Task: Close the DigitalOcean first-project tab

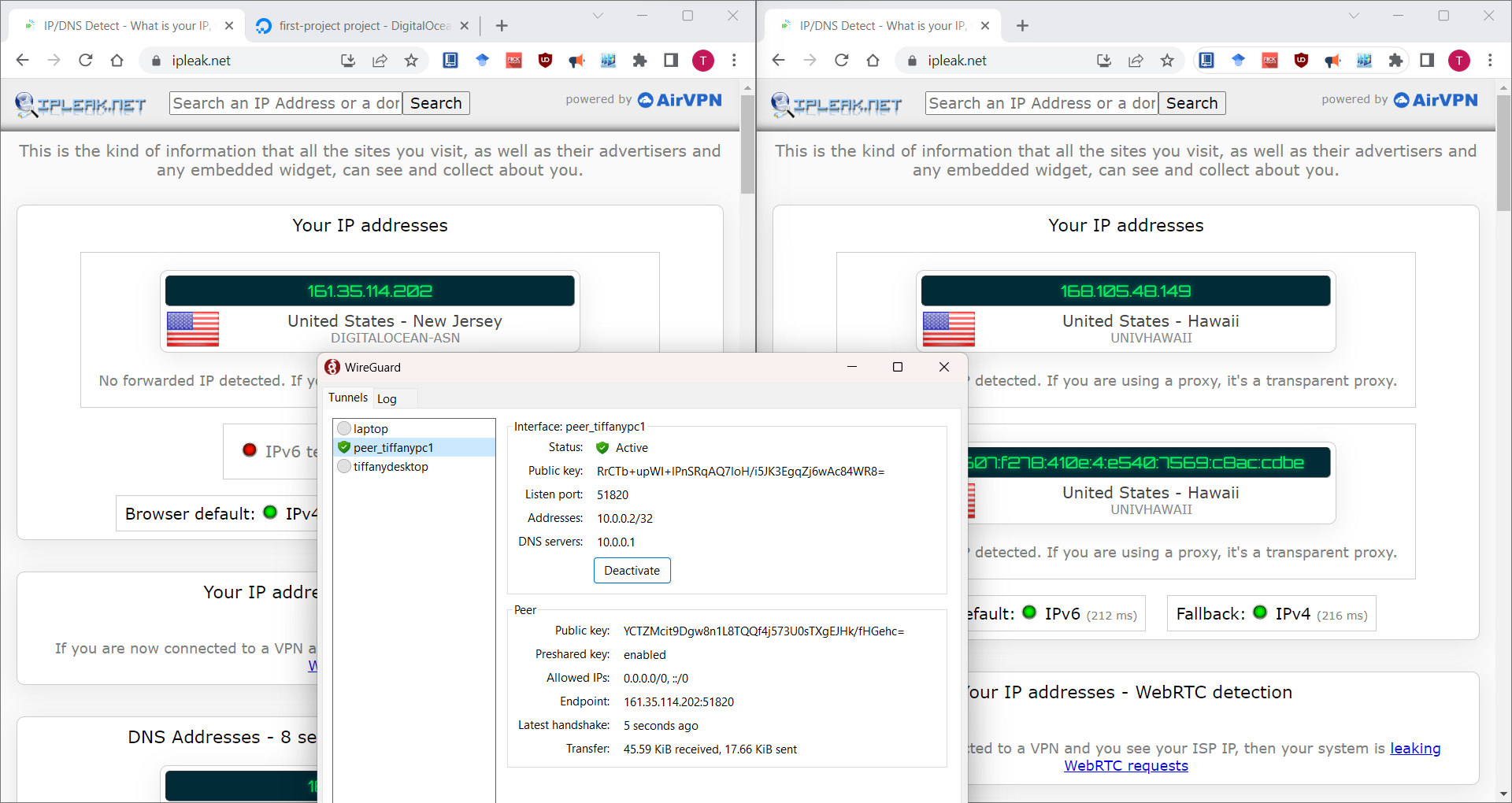Action: click(465, 26)
